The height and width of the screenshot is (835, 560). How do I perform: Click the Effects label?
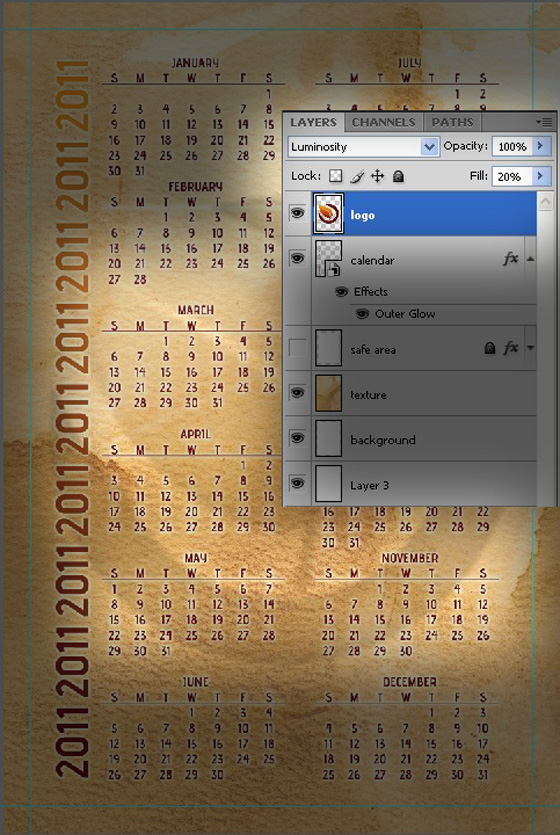click(x=371, y=292)
